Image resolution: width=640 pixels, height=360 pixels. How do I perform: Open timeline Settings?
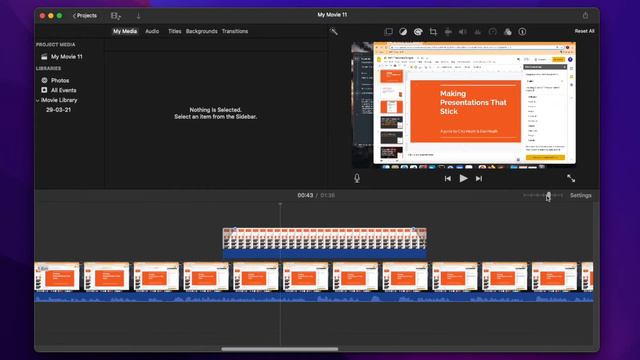click(x=580, y=196)
